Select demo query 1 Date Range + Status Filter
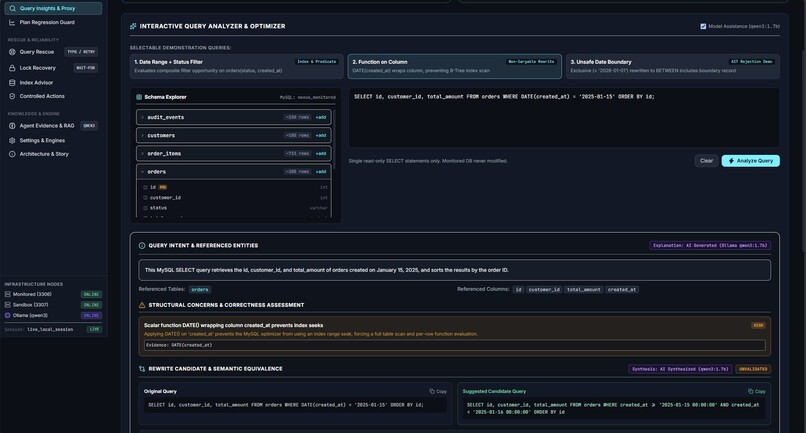The width and height of the screenshot is (806, 433). point(236,66)
